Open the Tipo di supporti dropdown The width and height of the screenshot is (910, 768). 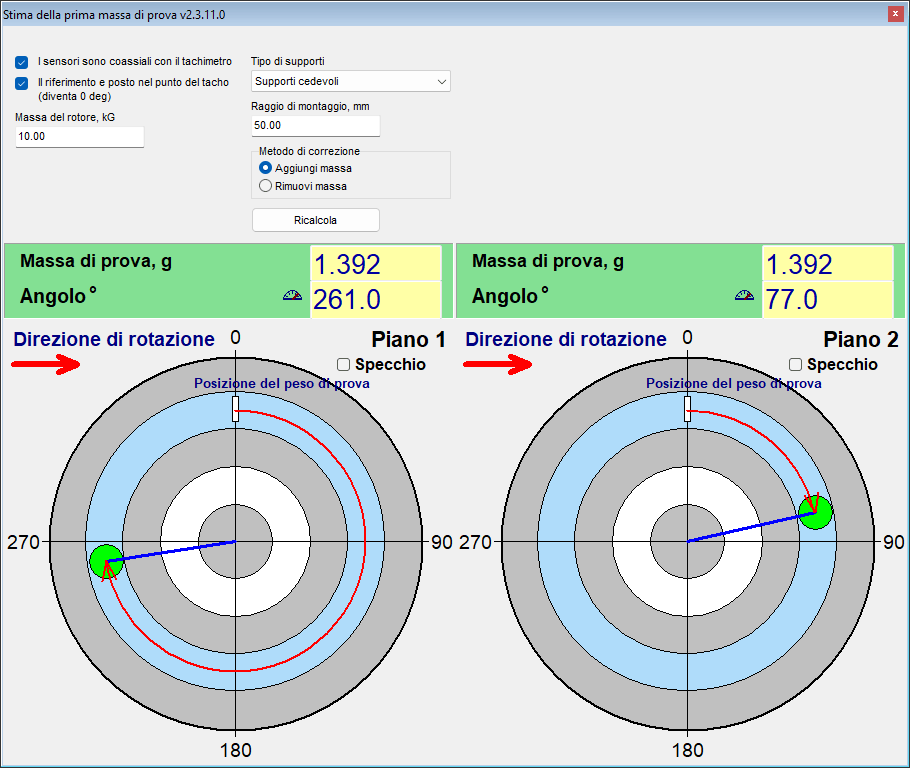[351, 81]
